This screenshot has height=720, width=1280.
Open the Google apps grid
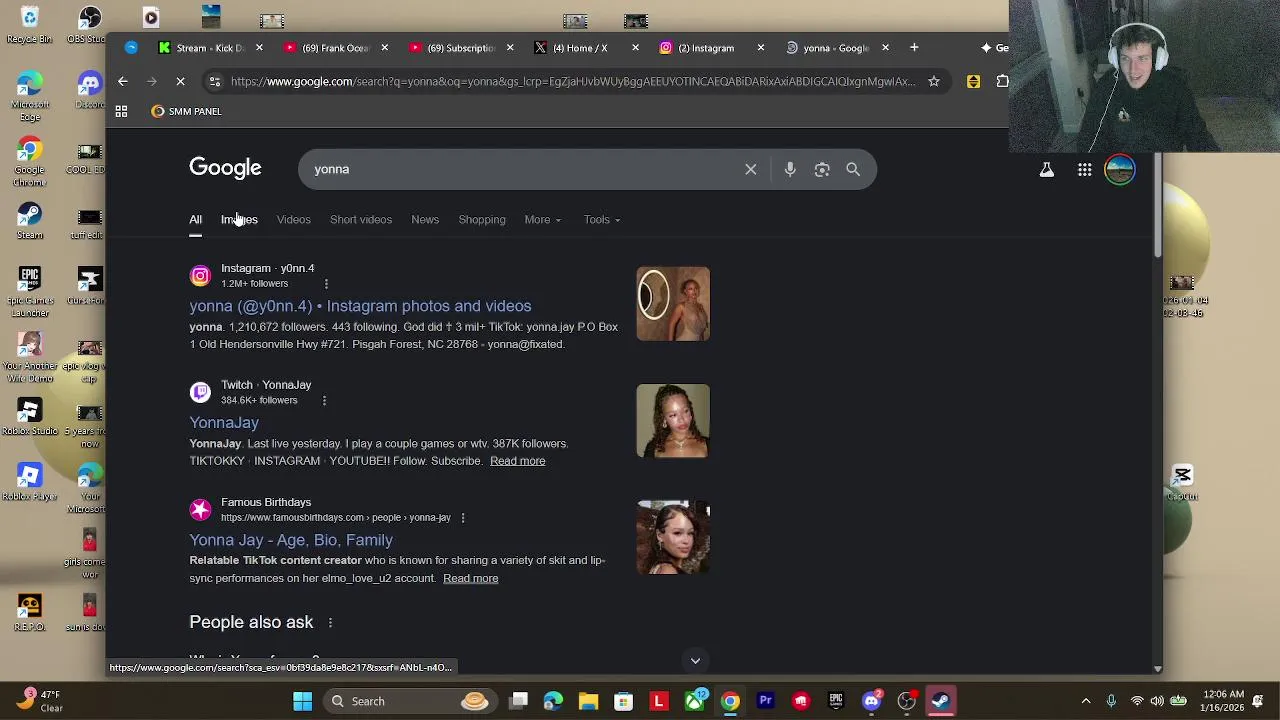tap(1084, 170)
